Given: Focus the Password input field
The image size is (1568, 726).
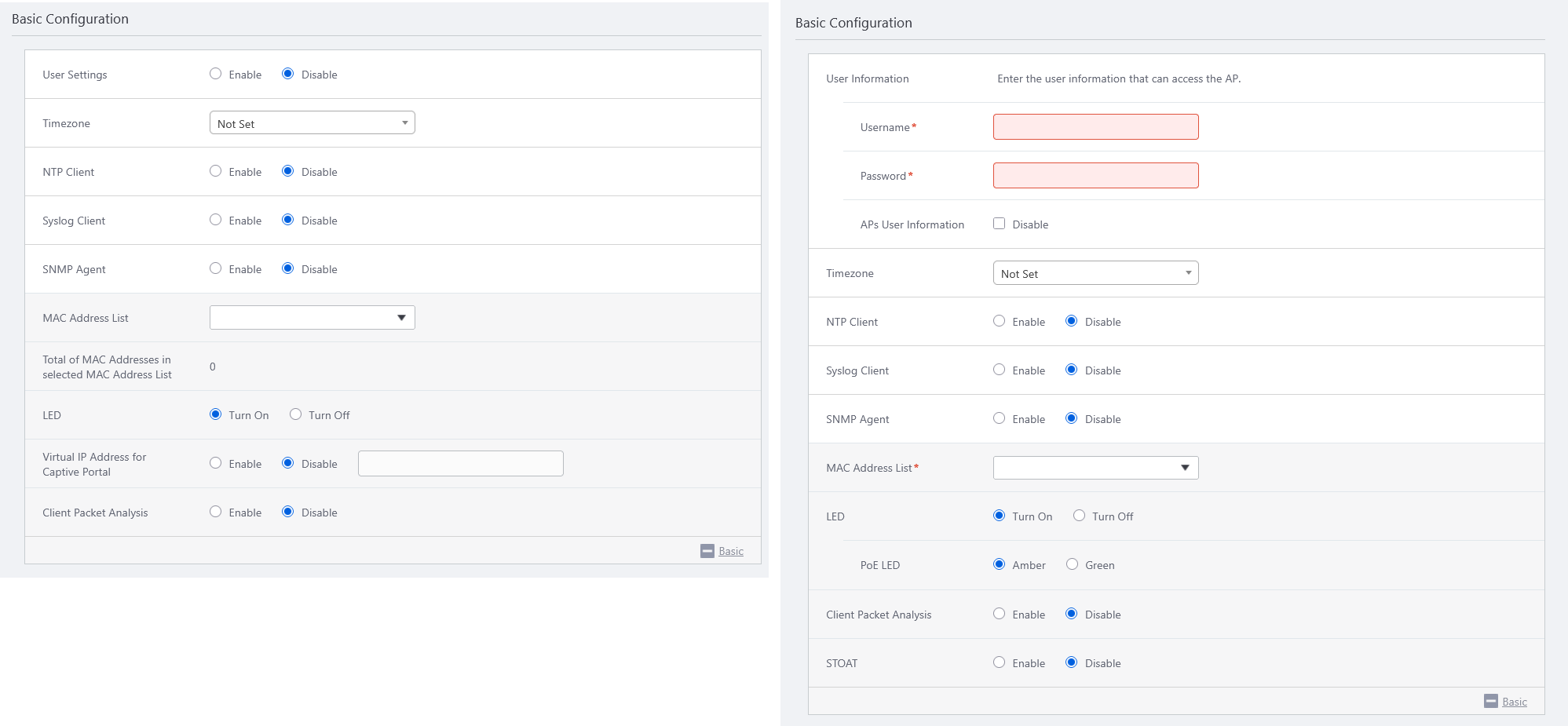Looking at the screenshot, I should 1095,176.
